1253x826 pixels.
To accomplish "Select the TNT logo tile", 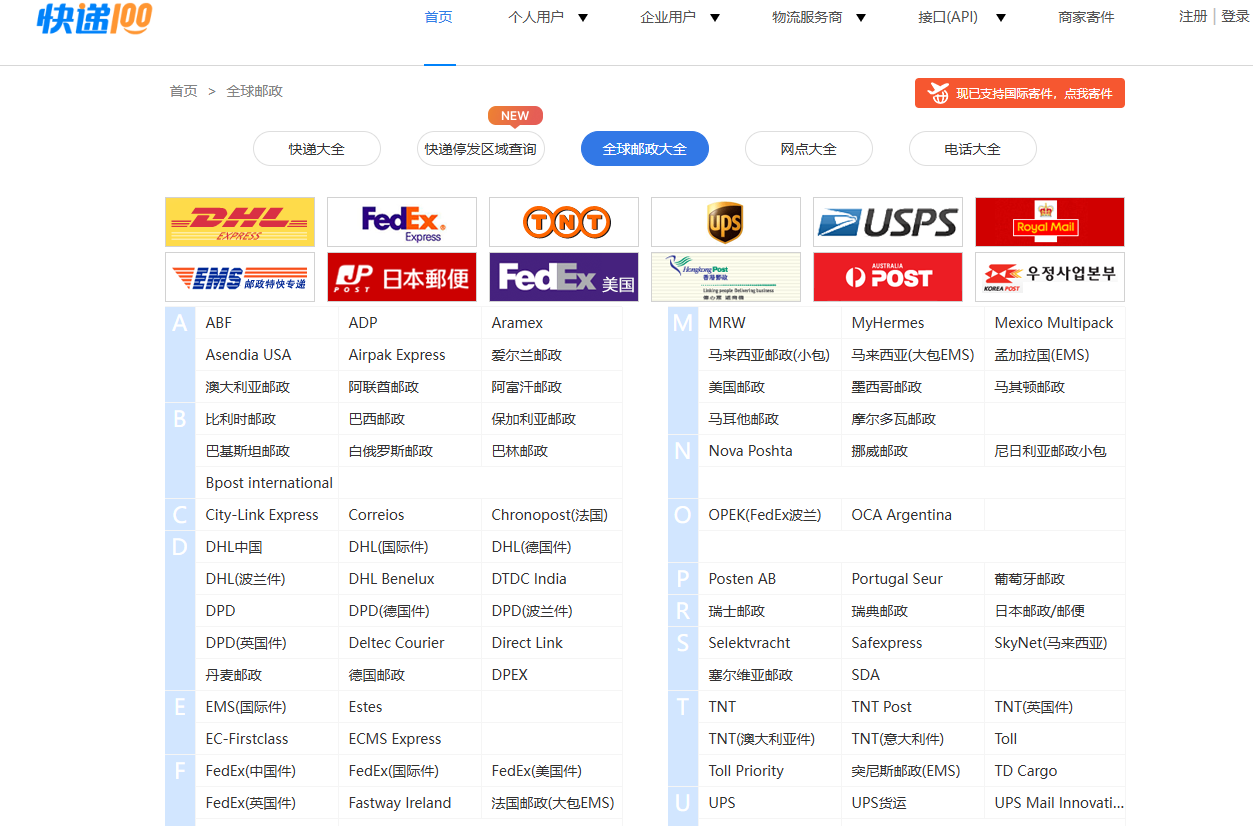I will point(563,222).
